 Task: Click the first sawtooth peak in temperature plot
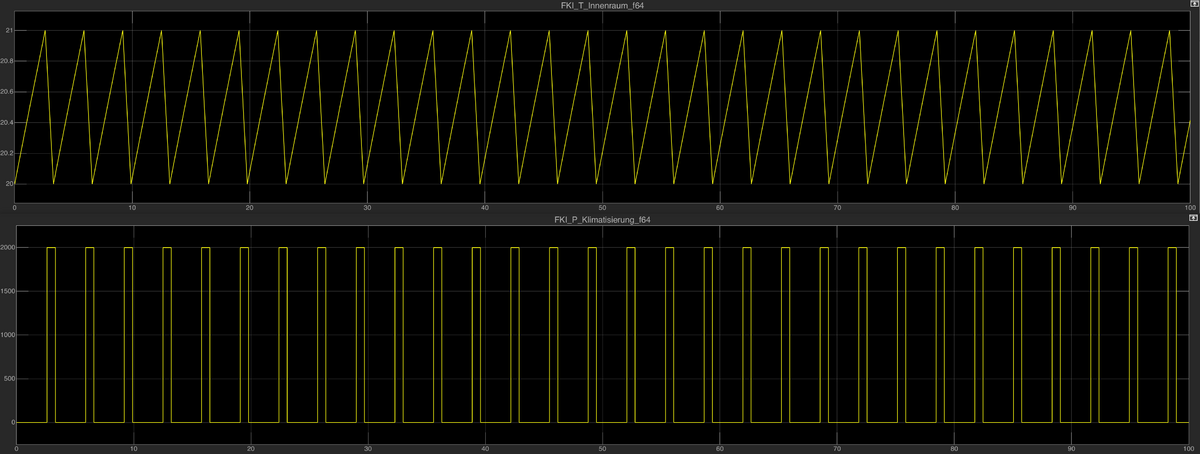click(45, 31)
